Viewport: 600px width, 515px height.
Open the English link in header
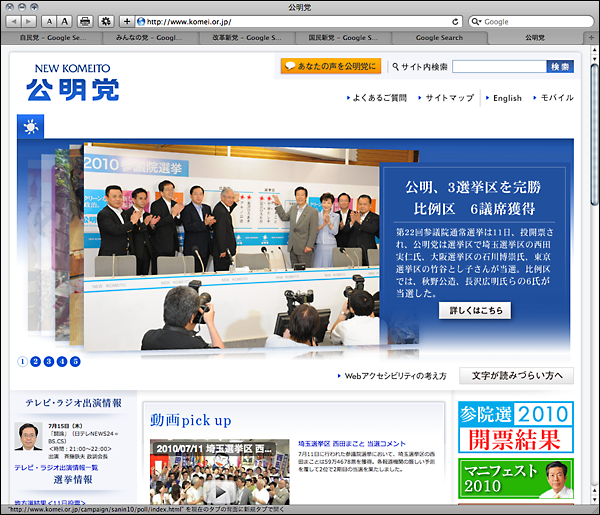pyautogui.click(x=507, y=98)
